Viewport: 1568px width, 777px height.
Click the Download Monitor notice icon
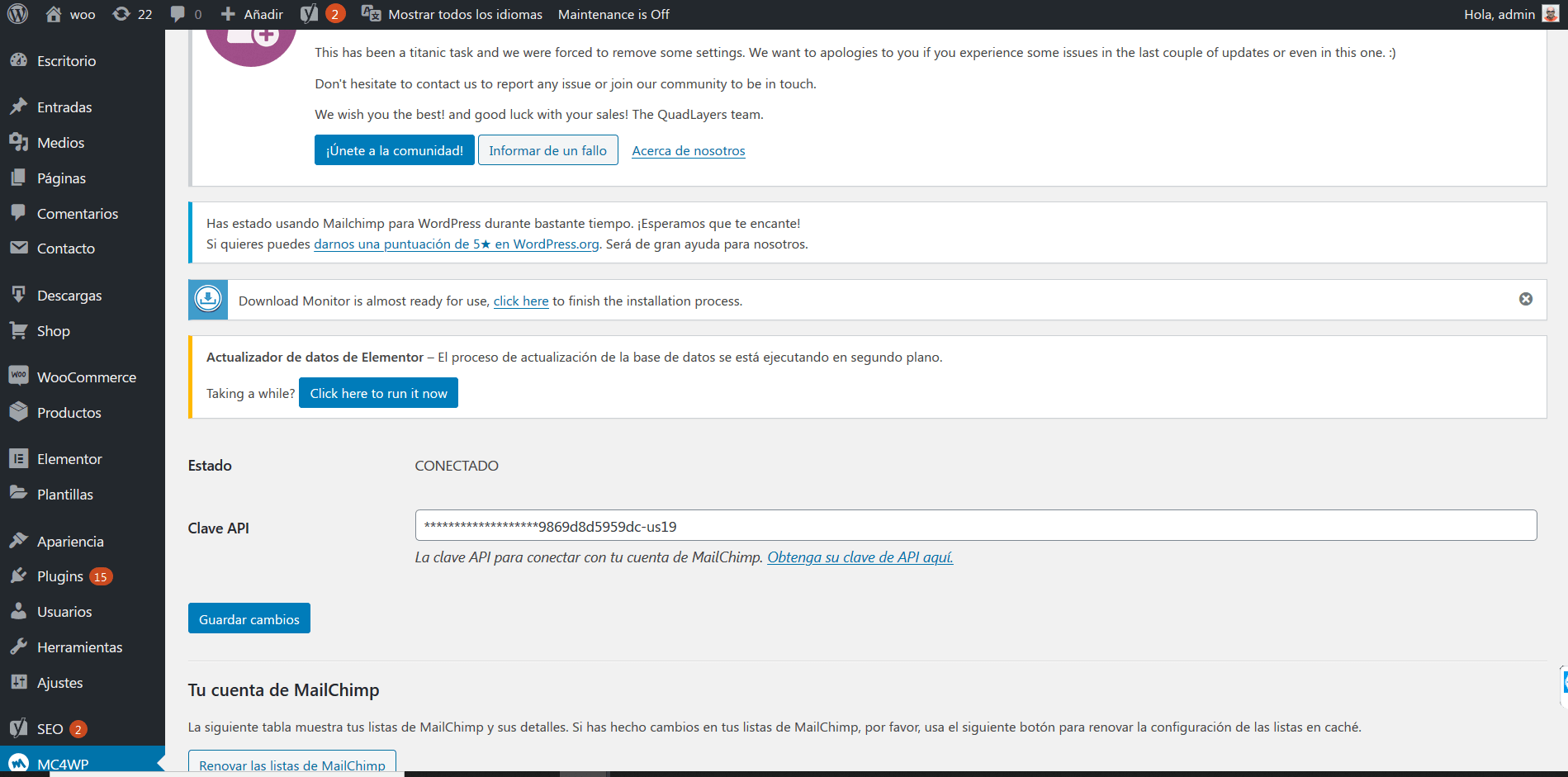208,299
